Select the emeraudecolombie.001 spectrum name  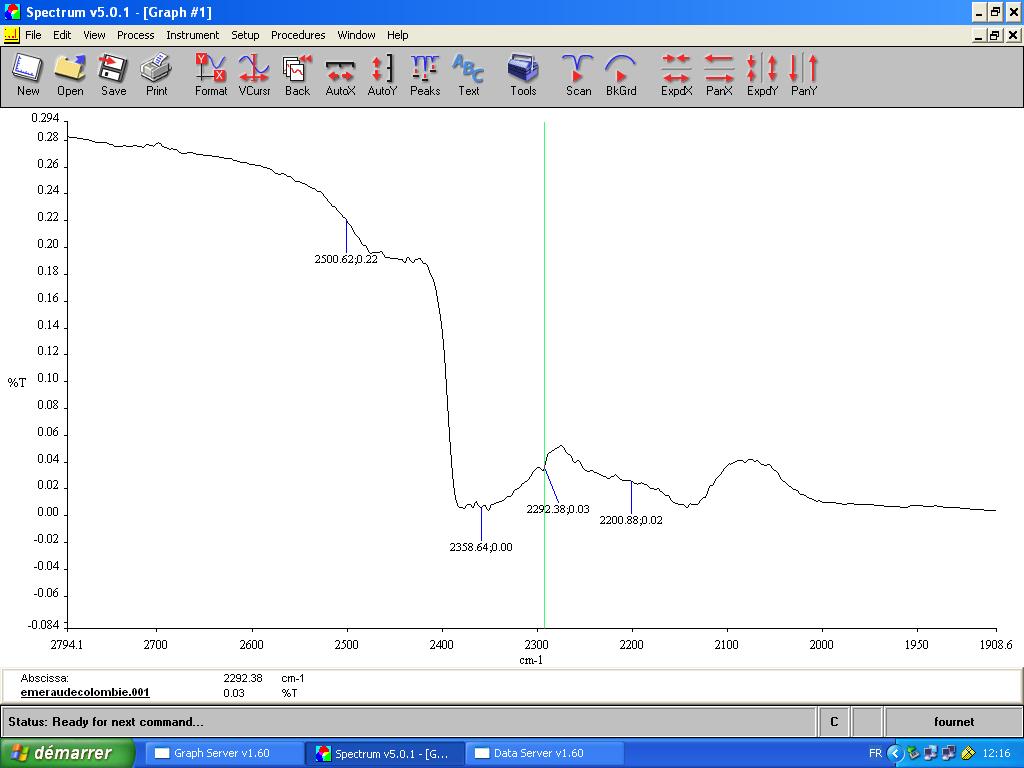85,692
